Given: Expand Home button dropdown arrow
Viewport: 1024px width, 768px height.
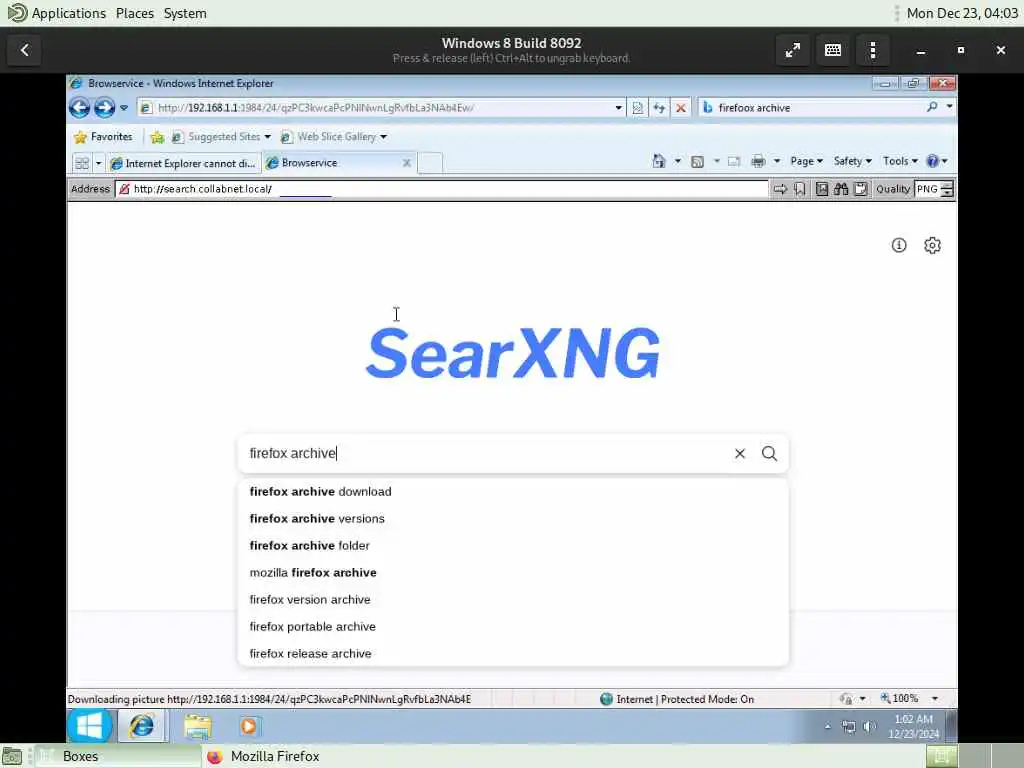Looking at the screenshot, I should coord(677,161).
